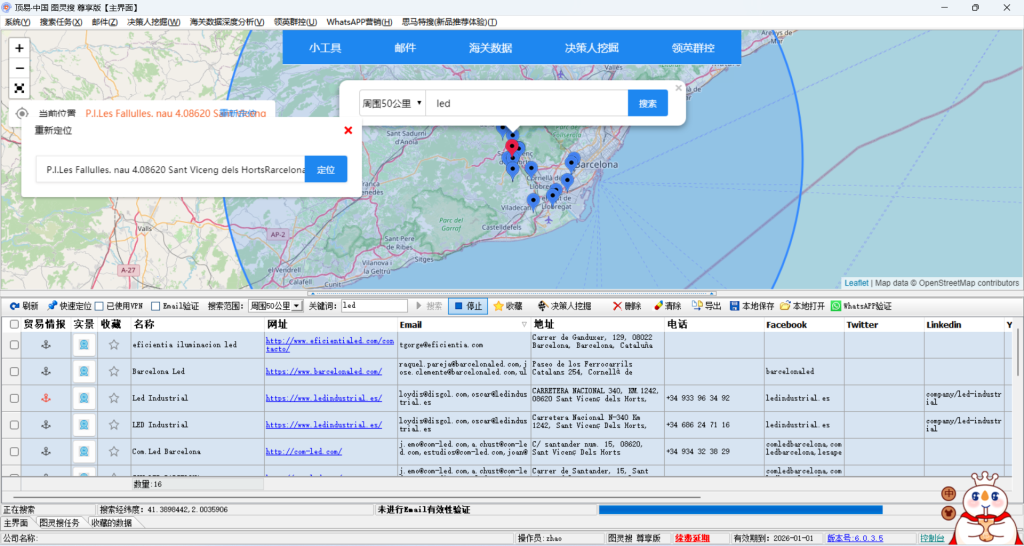Click the 刷新 refresh toolbar icon
The image size is (1024, 546).
[x=24, y=306]
